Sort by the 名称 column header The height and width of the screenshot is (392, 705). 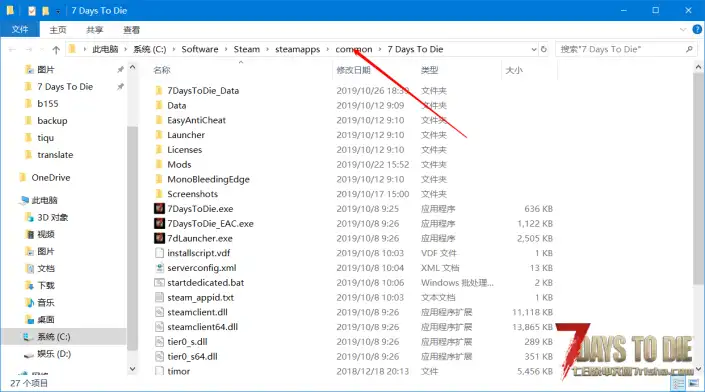pos(162,70)
